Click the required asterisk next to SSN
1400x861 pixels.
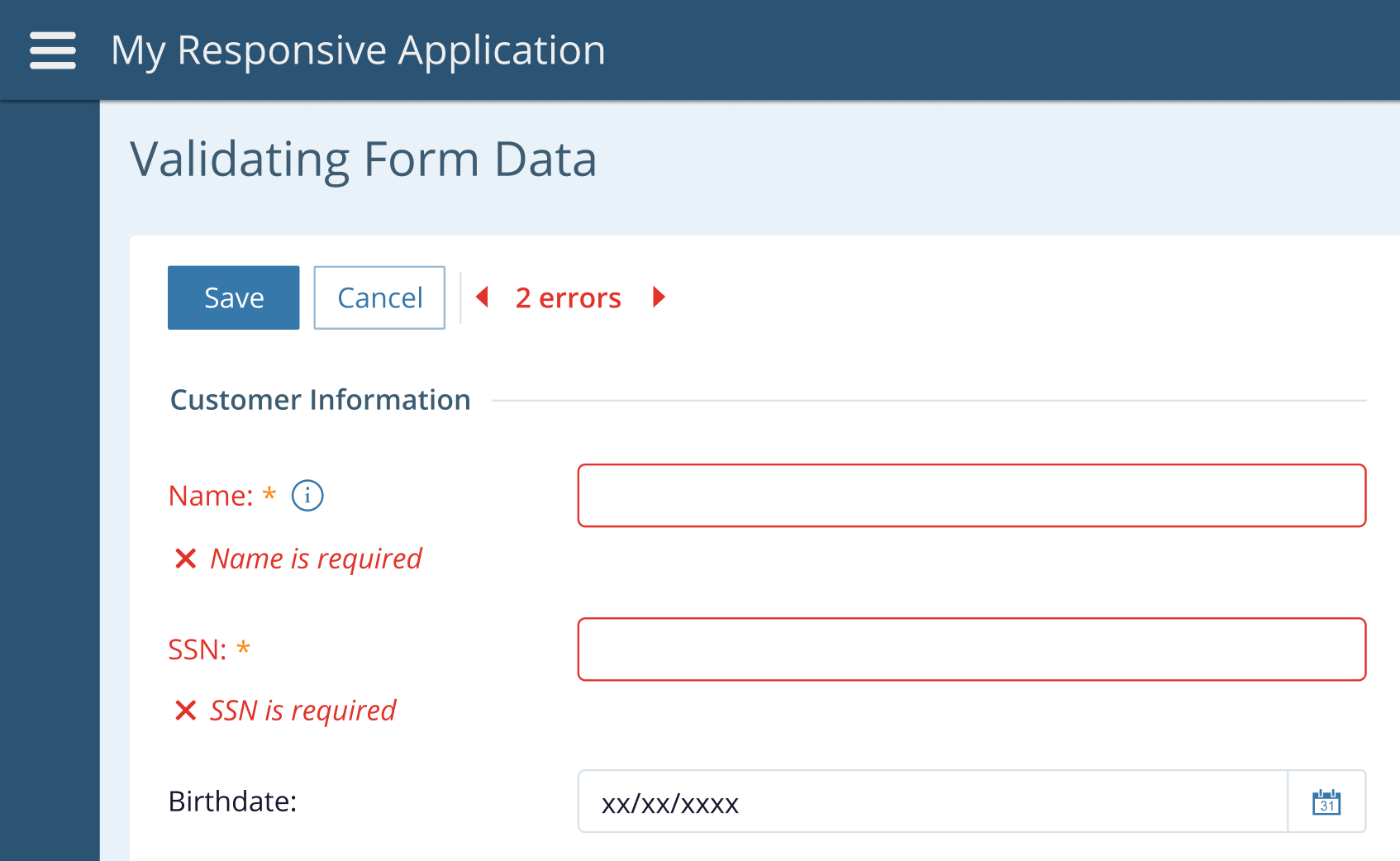[x=243, y=649]
